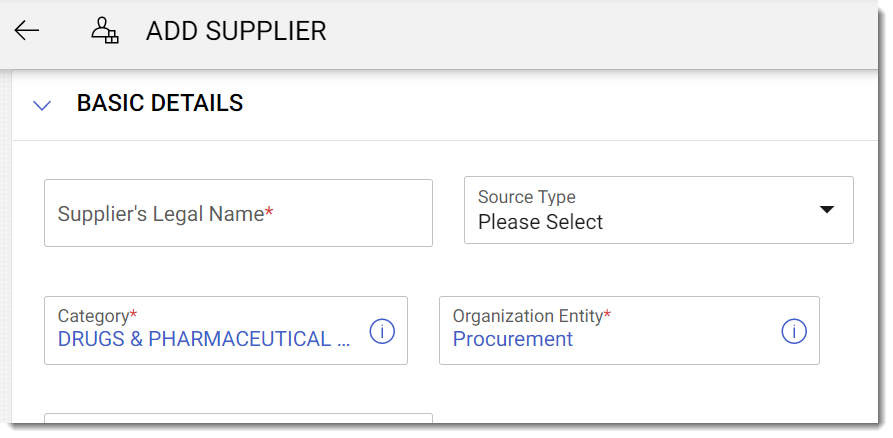
Task: Click the 'Organization Entity' label text
Action: click(528, 316)
